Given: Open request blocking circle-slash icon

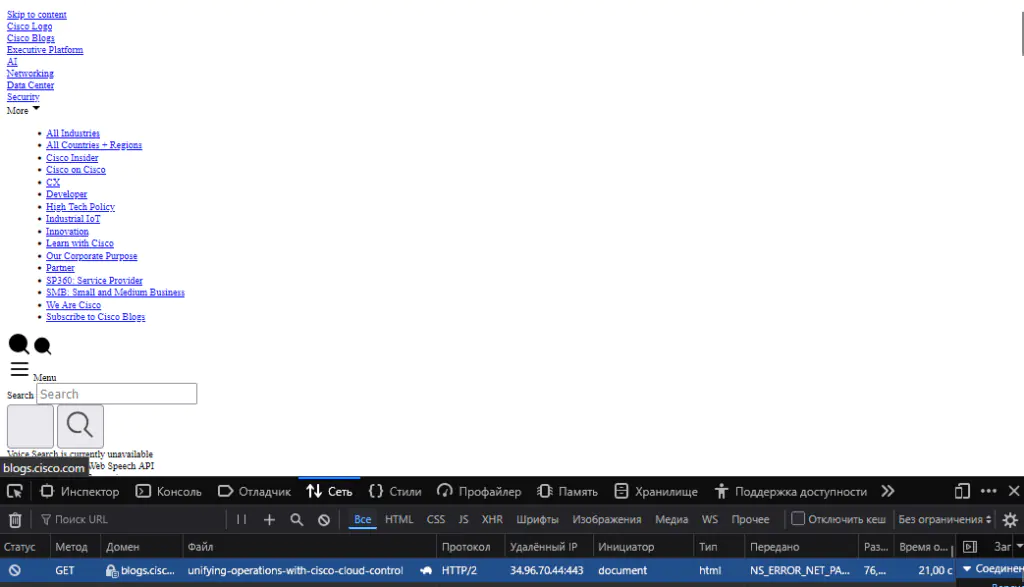Looking at the screenshot, I should coord(324,520).
